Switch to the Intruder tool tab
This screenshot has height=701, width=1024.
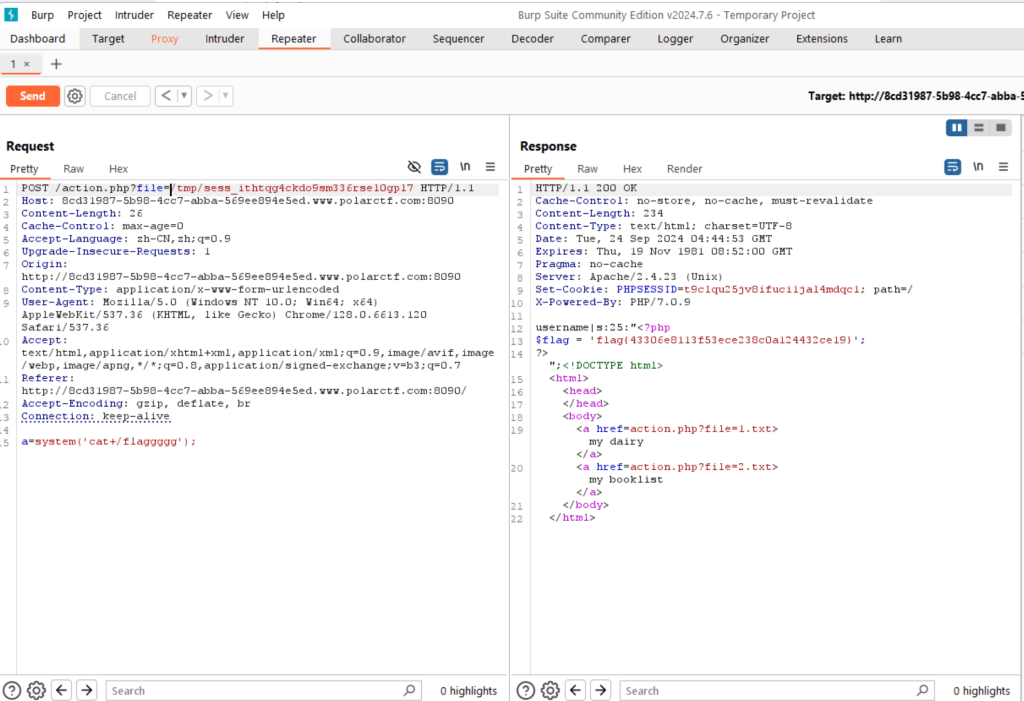tap(225, 39)
